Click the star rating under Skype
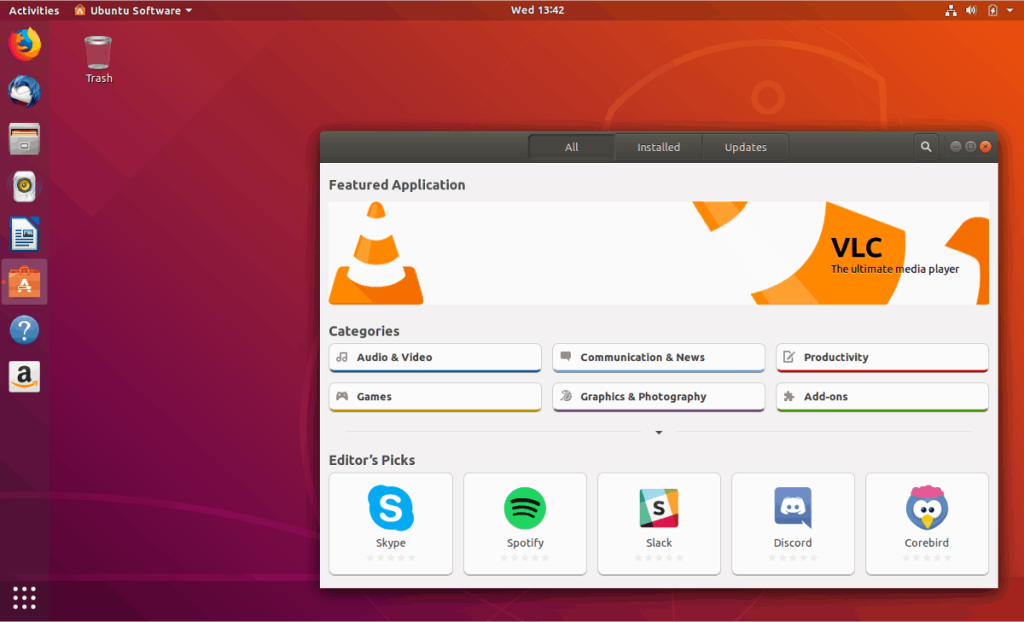The image size is (1024, 622). coord(390,557)
